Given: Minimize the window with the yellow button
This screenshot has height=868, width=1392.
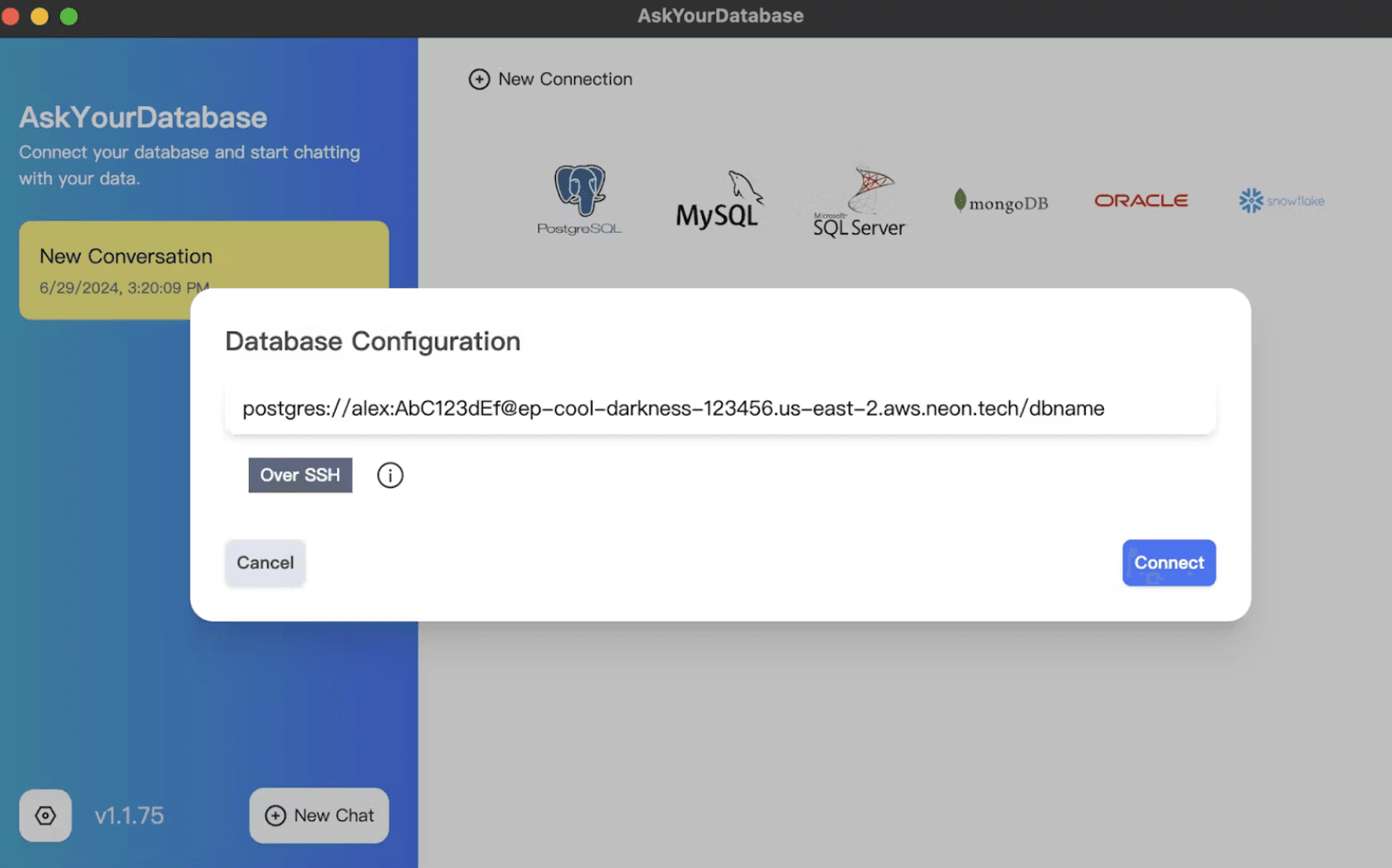Looking at the screenshot, I should click(39, 17).
